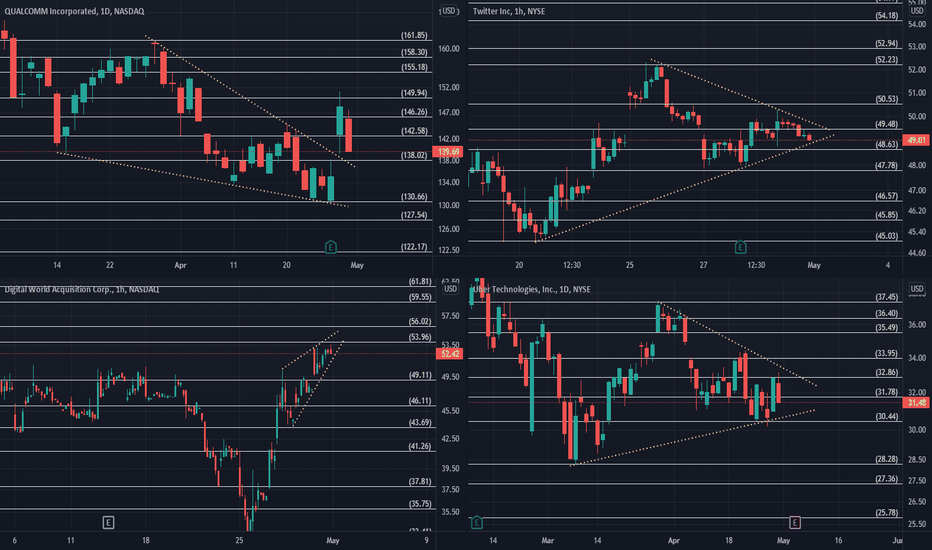The image size is (932, 550).
Task: Select the (35.49) level label
Action: pyautogui.click(x=887, y=328)
